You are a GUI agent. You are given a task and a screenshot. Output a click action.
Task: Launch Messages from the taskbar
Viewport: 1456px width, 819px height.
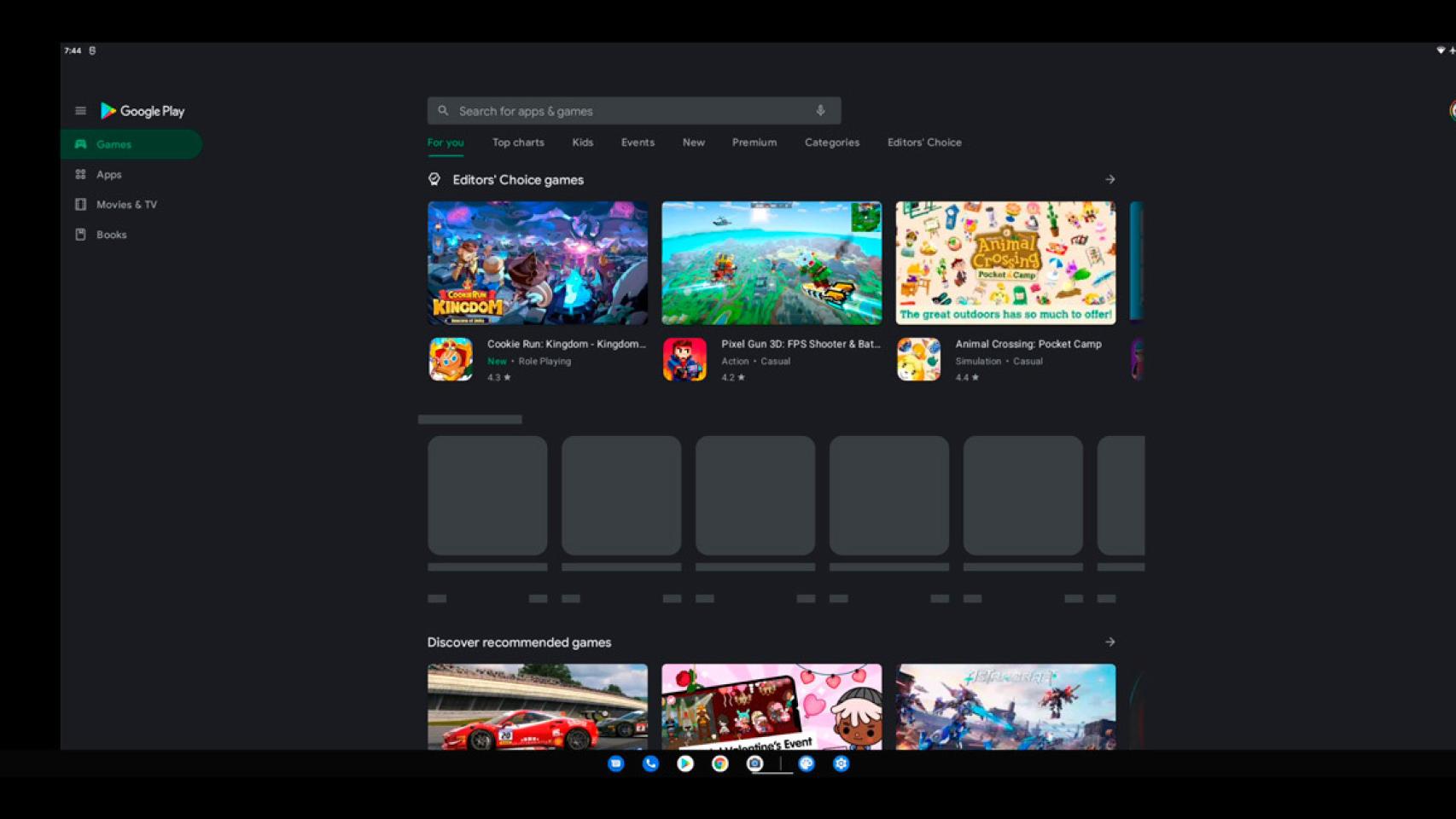click(616, 764)
